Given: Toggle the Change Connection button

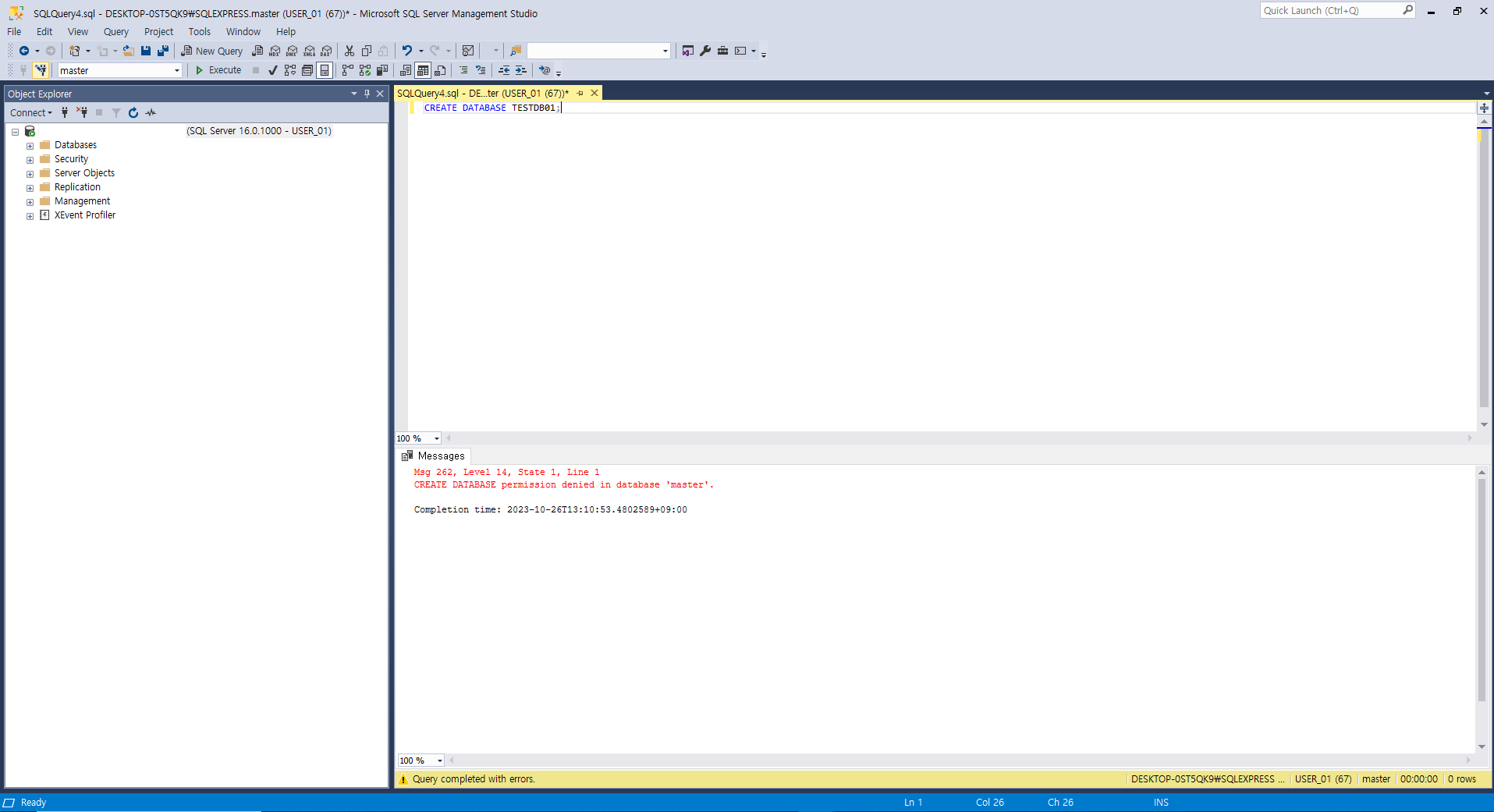Looking at the screenshot, I should coord(41,70).
